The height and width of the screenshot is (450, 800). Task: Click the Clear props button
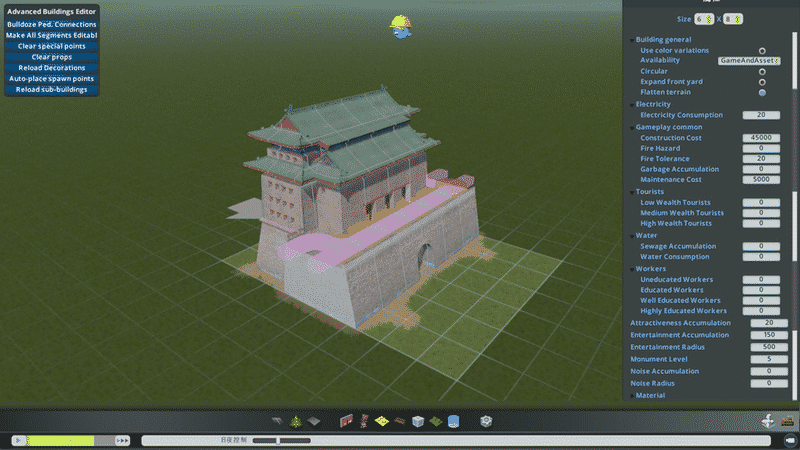51,57
